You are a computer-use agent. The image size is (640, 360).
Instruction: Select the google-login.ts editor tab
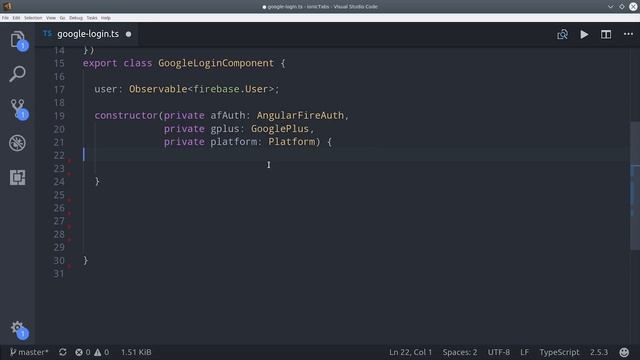[87, 34]
